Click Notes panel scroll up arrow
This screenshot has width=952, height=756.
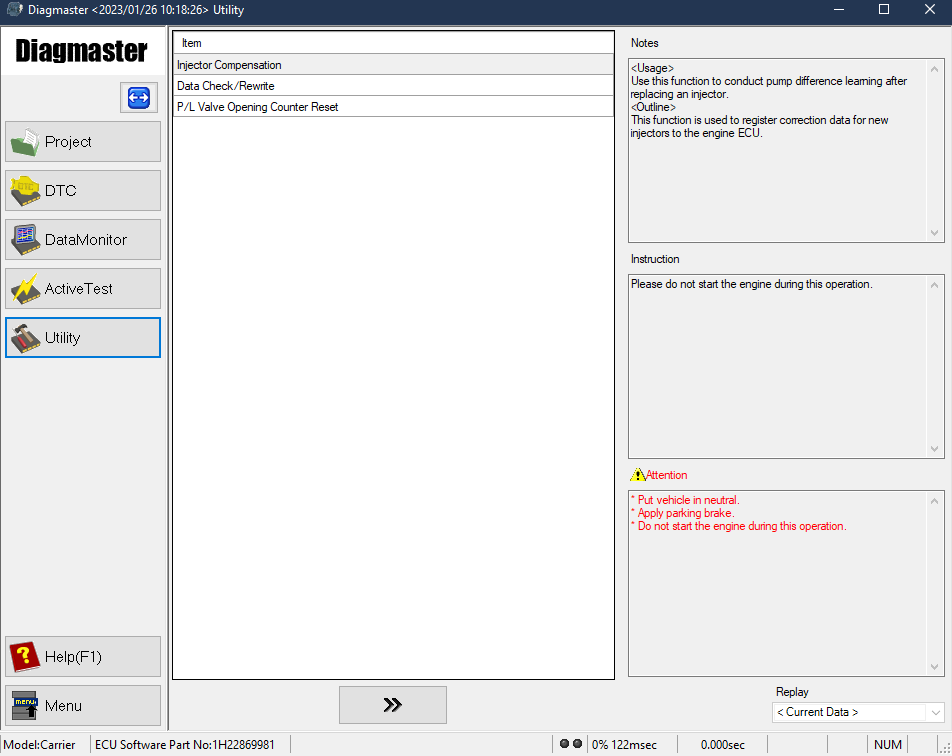tap(934, 69)
